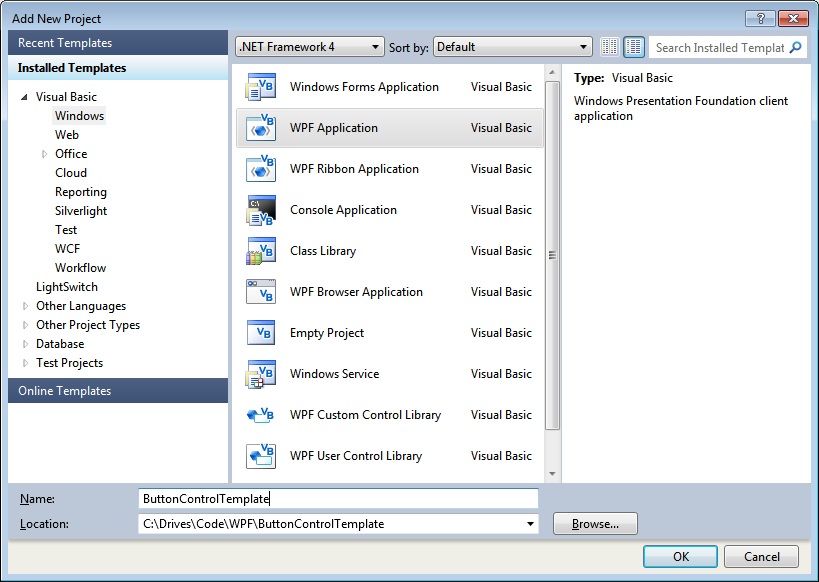This screenshot has width=819, height=582.
Task: Select the Windows Forms Application icon
Action: point(261,87)
